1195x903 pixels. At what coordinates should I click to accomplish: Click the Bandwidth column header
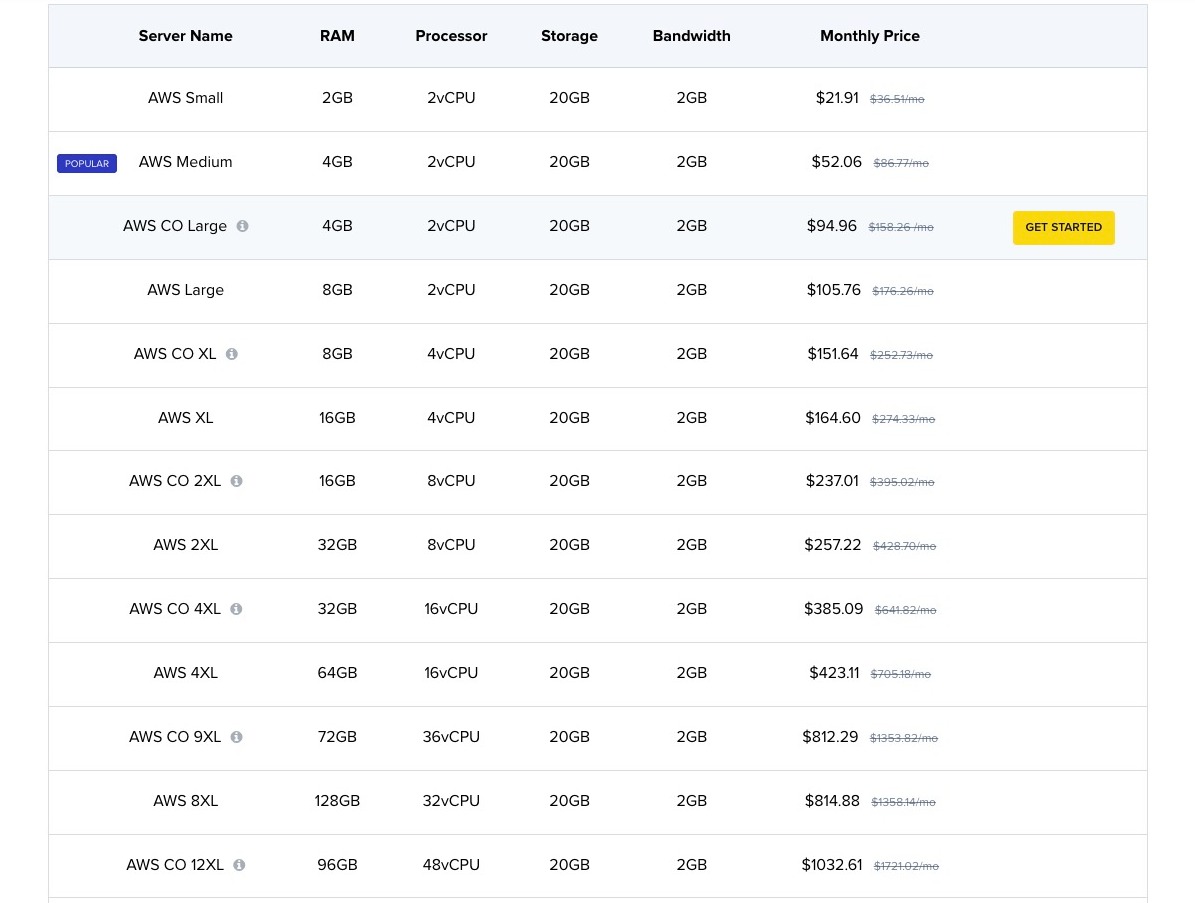point(691,36)
